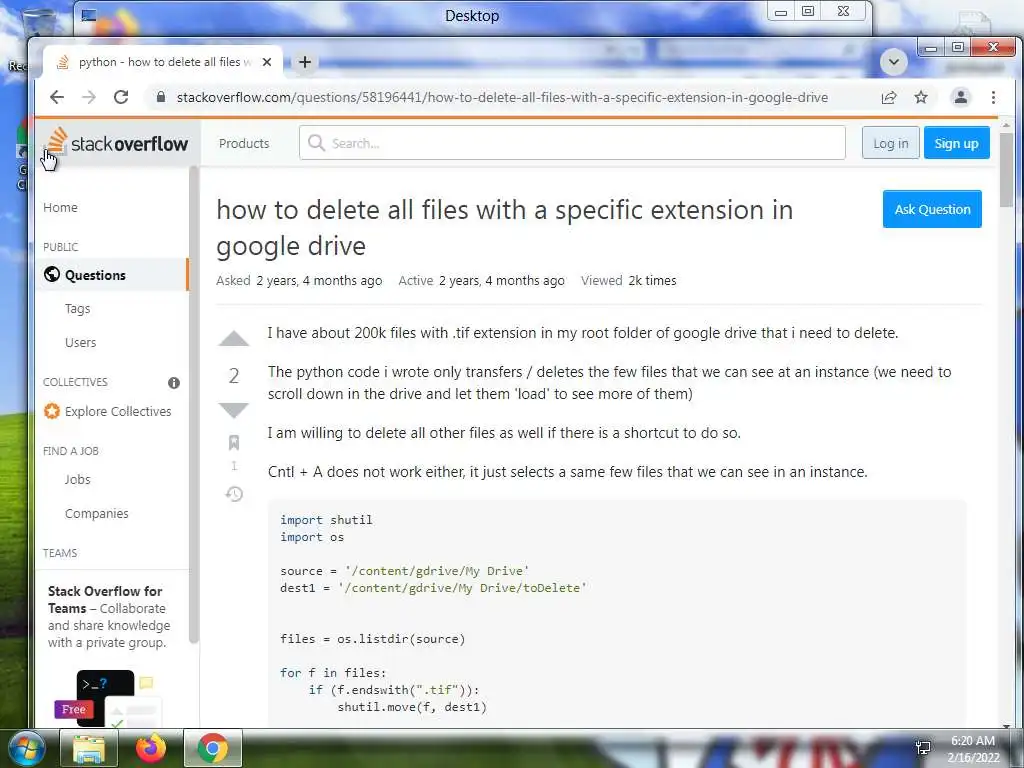
Task: Click the vote count 2
Action: [x=234, y=376]
